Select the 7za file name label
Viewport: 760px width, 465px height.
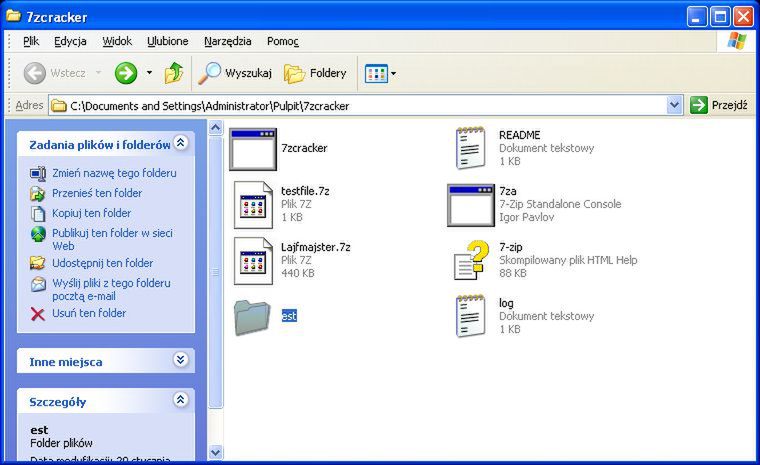(x=507, y=191)
